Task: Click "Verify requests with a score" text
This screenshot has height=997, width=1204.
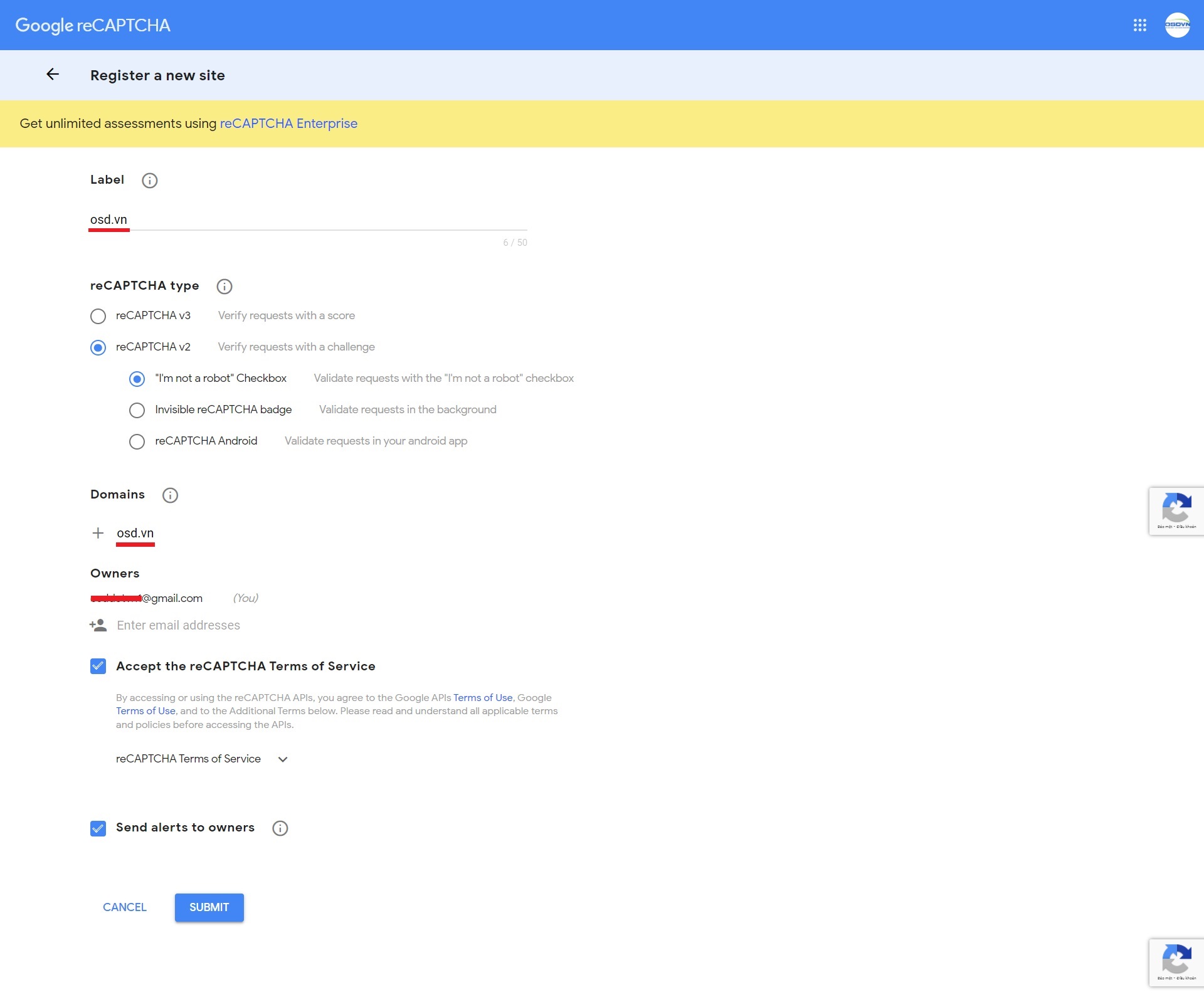Action: tap(287, 315)
